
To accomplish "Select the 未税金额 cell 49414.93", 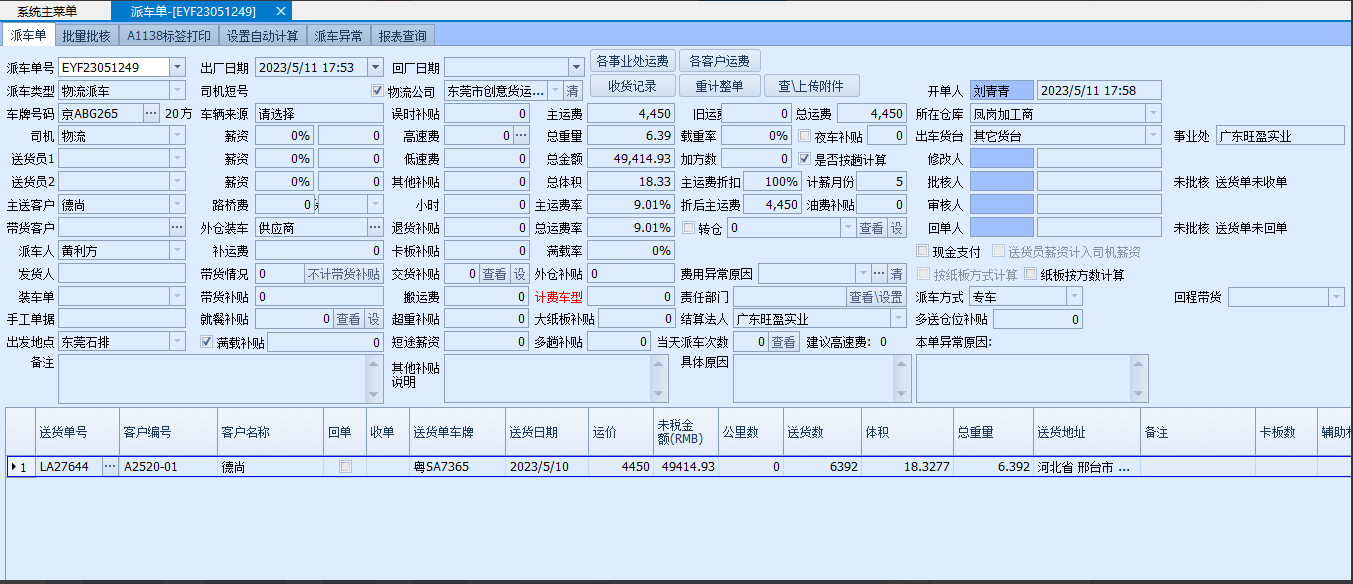I will (x=686, y=466).
